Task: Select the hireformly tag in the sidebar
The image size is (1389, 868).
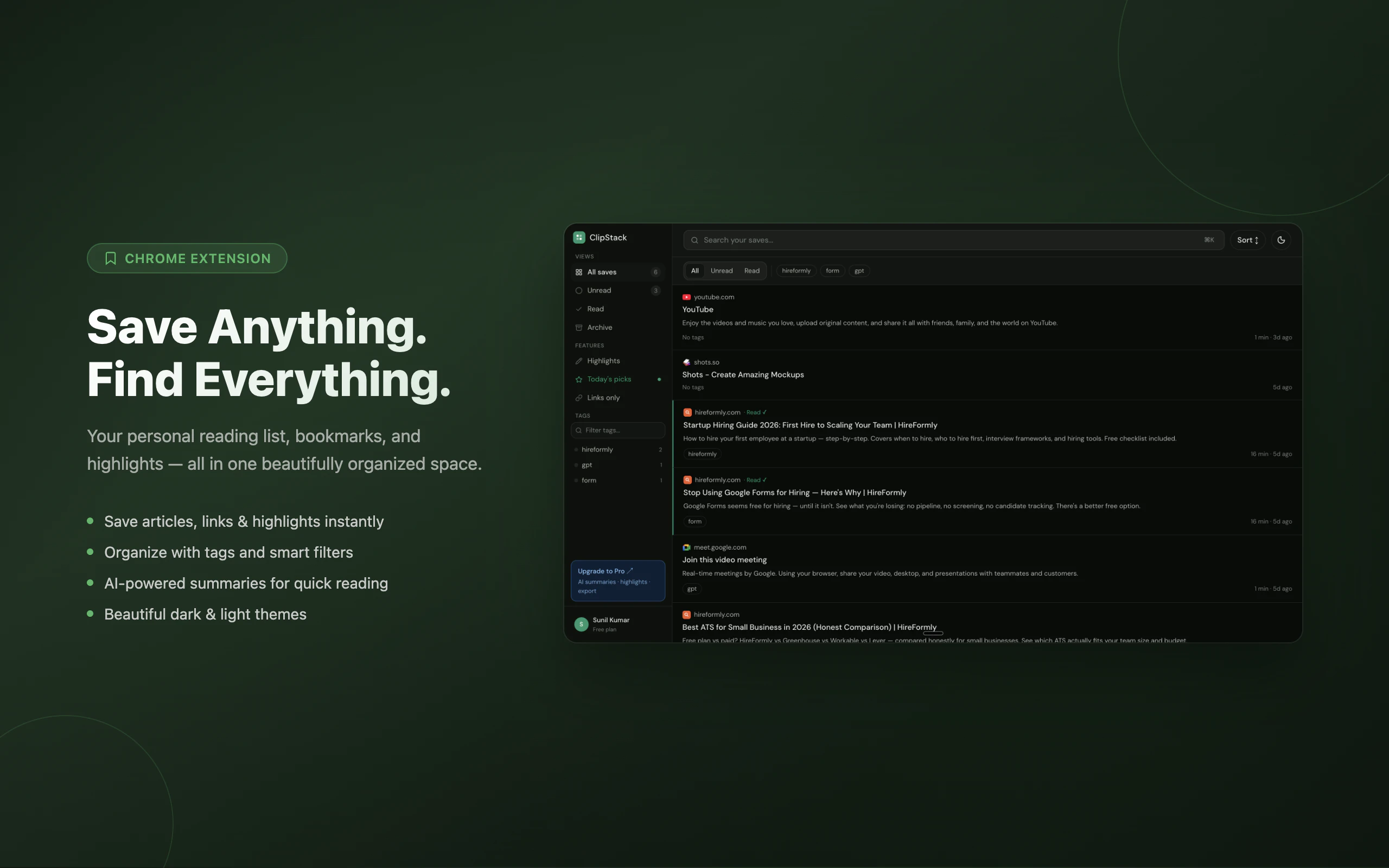Action: (x=597, y=450)
